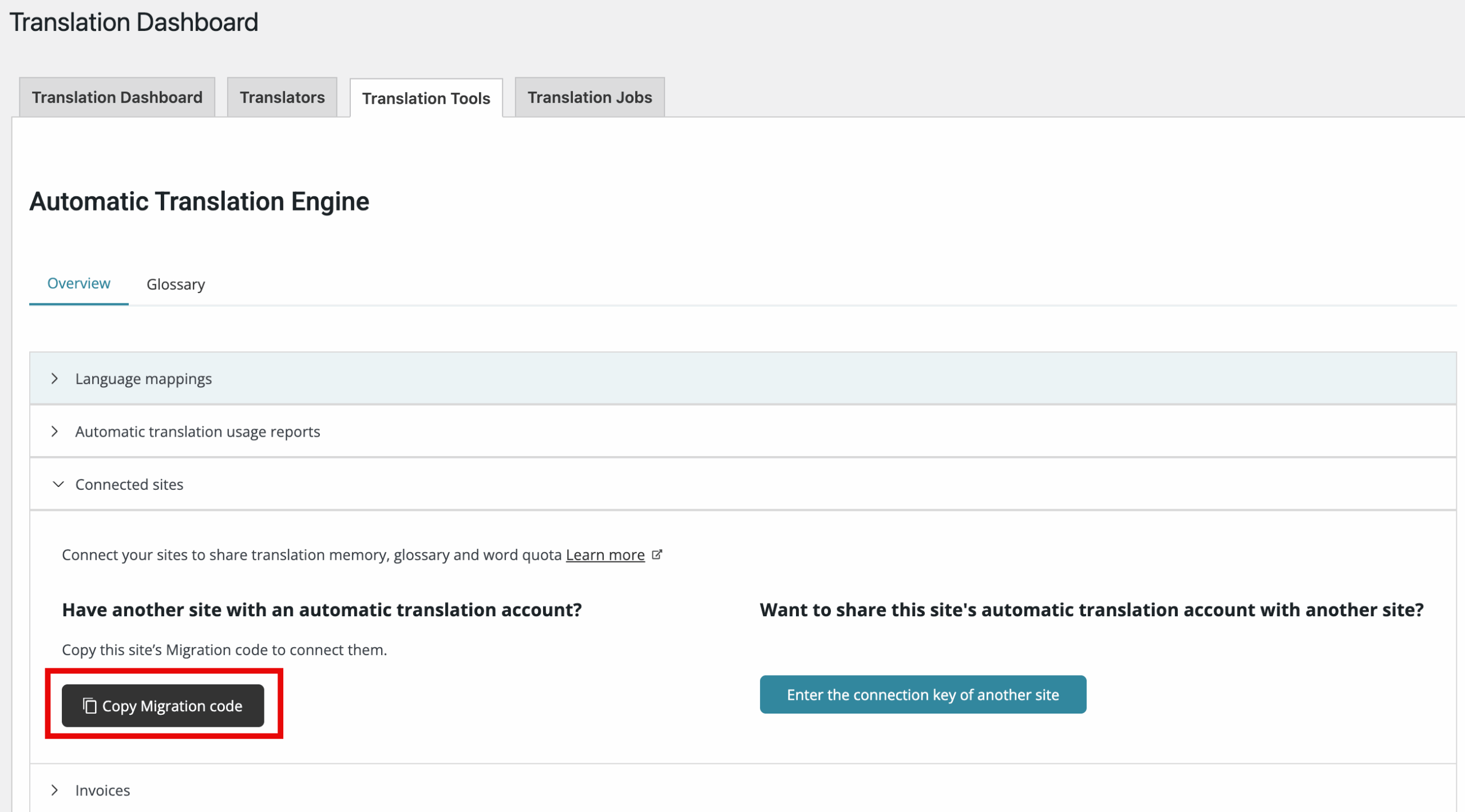Click the Invoices section label

(103, 790)
